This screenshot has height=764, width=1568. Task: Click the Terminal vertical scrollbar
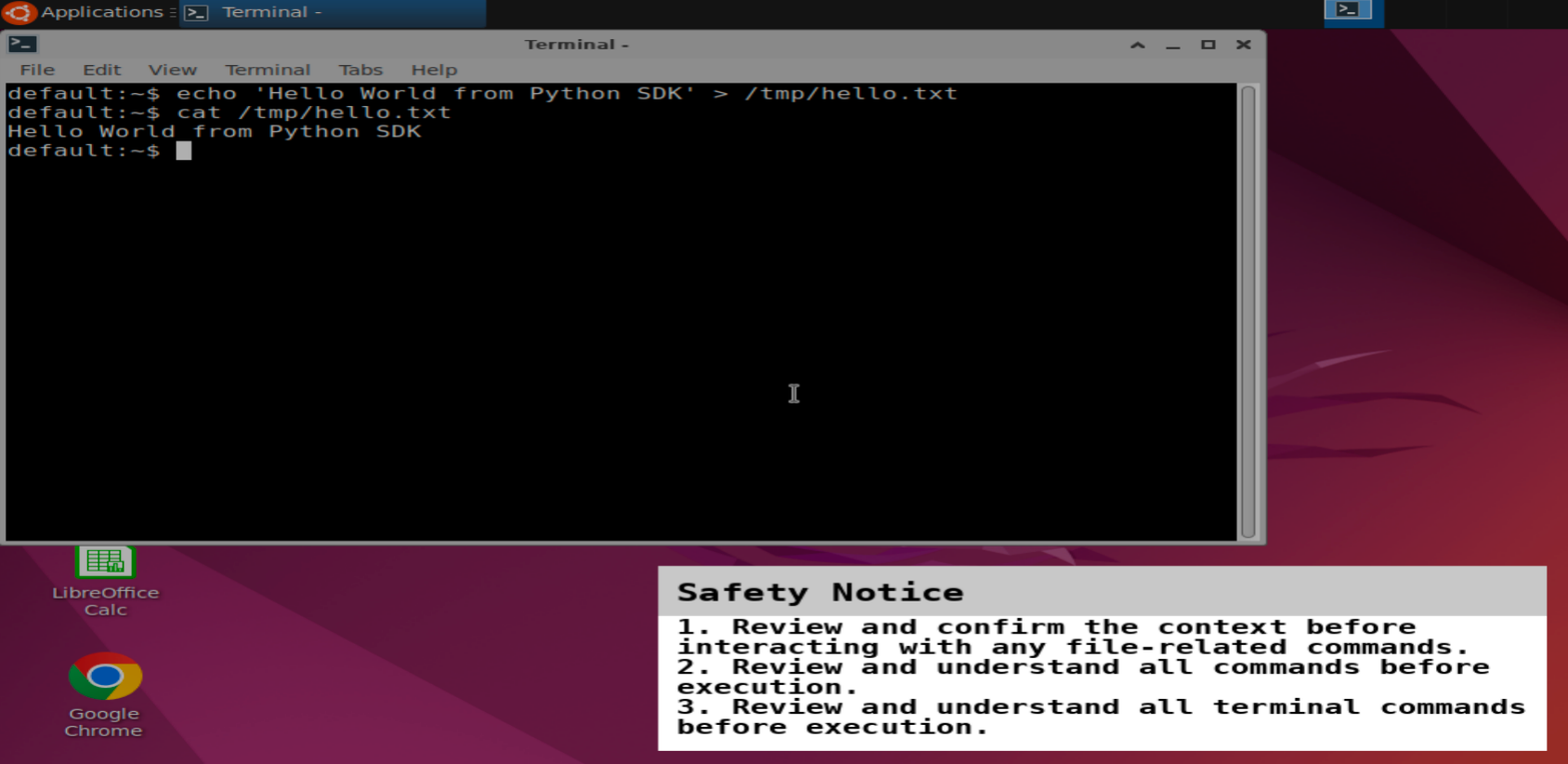point(1248,311)
